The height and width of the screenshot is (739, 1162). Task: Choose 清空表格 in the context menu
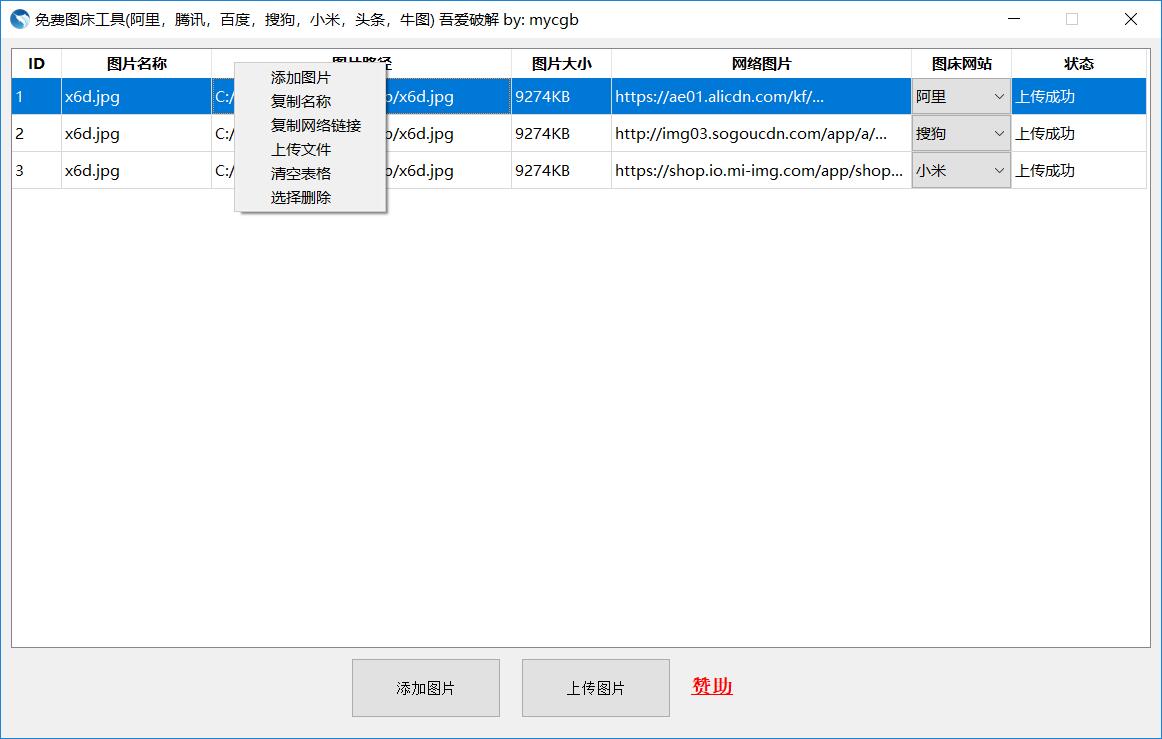(300, 173)
